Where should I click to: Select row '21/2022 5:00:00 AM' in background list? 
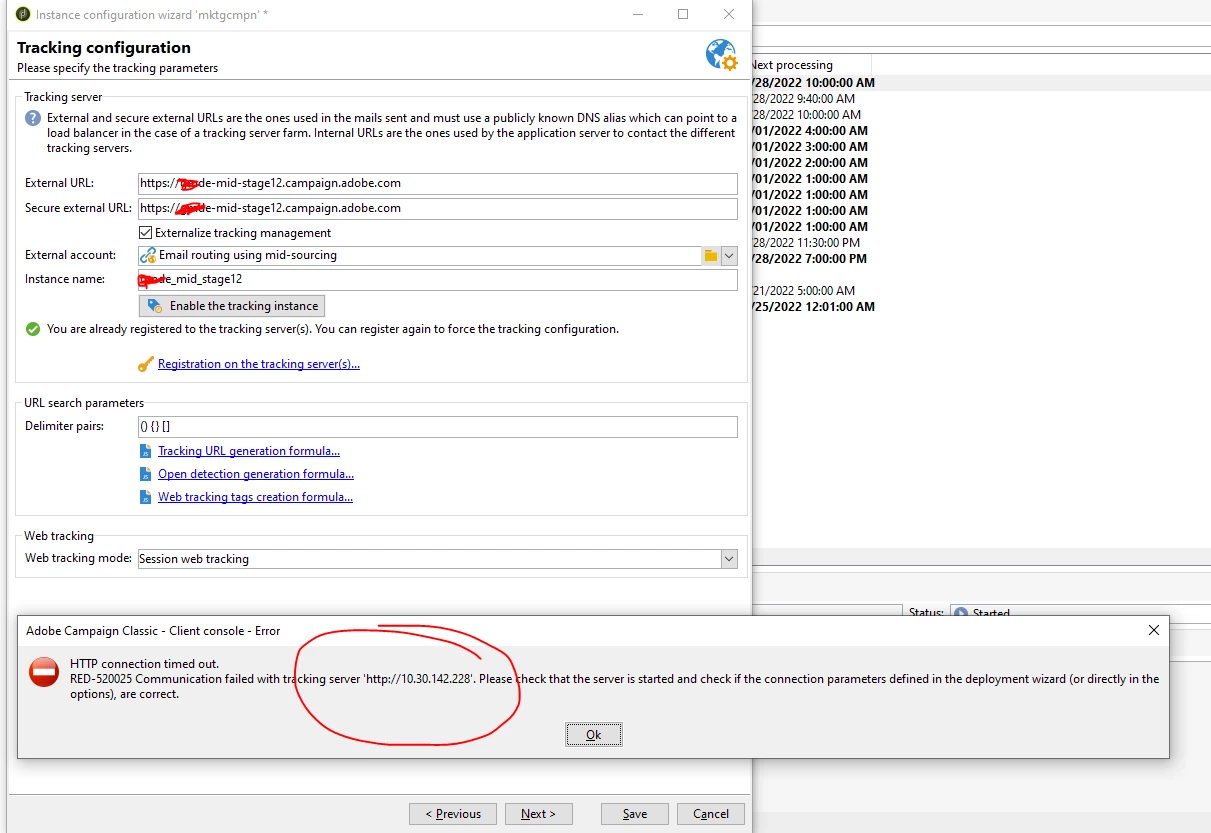click(981, 291)
